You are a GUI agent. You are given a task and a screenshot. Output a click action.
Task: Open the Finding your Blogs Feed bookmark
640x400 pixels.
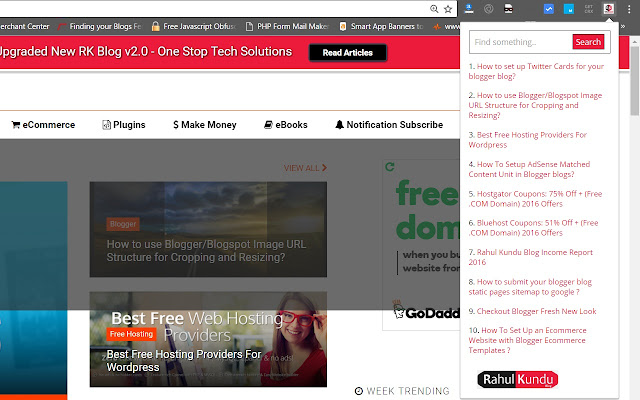pos(99,27)
